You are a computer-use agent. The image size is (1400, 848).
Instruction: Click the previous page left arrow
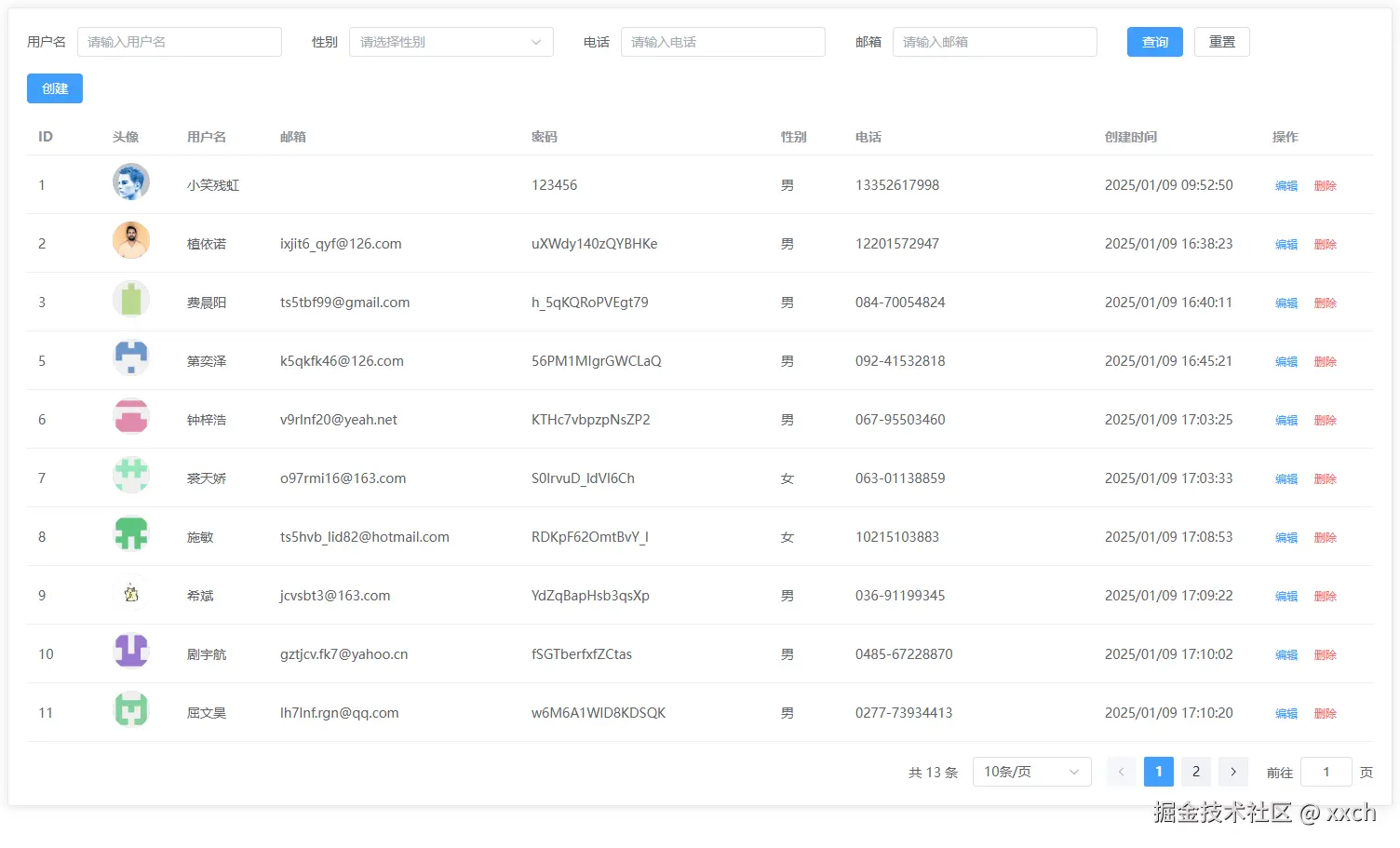(x=1122, y=772)
